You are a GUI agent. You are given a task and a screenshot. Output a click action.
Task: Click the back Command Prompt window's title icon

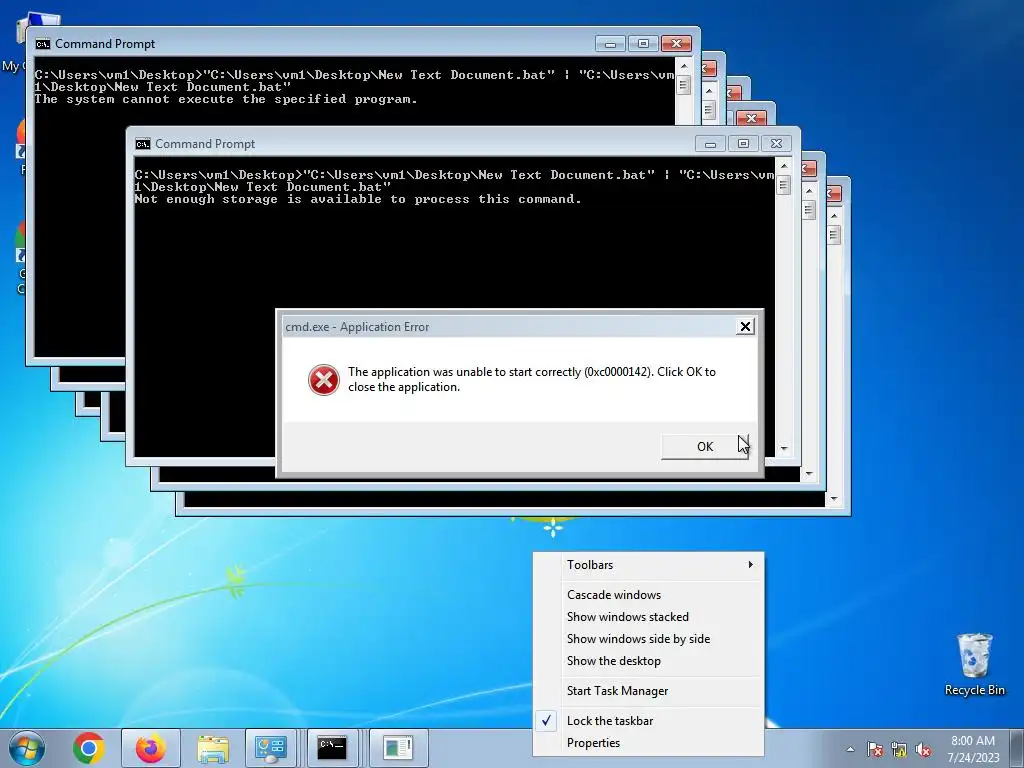coord(43,44)
